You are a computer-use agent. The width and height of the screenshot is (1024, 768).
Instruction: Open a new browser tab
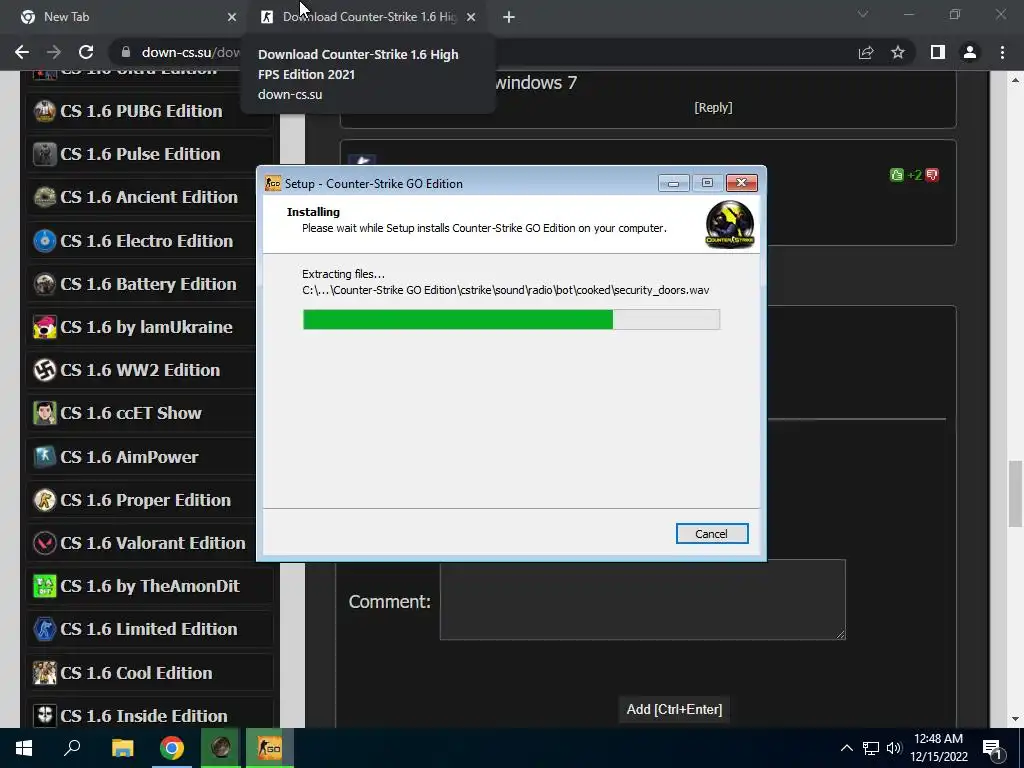509,18
